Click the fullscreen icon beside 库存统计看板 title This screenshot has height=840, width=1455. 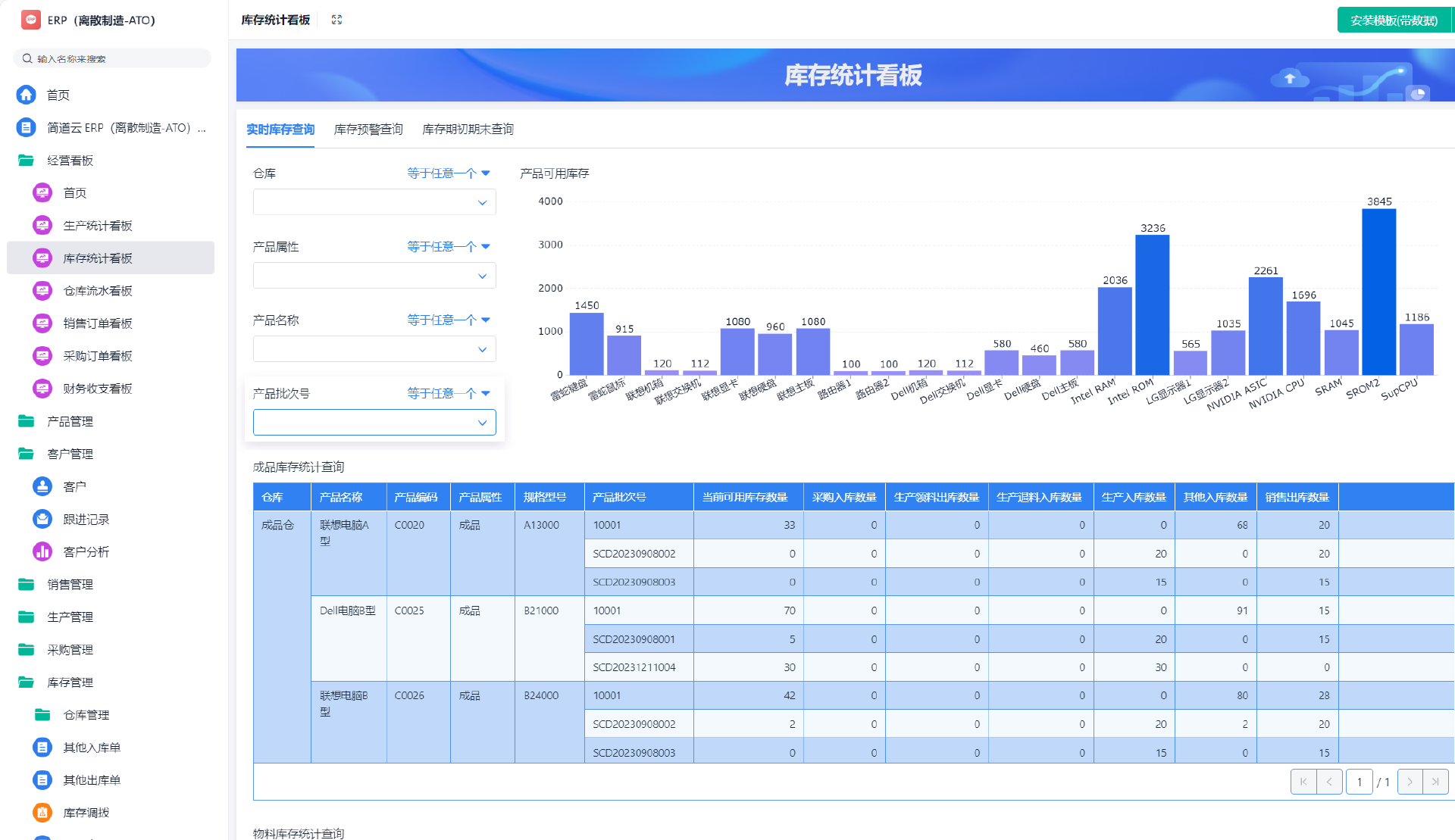click(x=336, y=20)
